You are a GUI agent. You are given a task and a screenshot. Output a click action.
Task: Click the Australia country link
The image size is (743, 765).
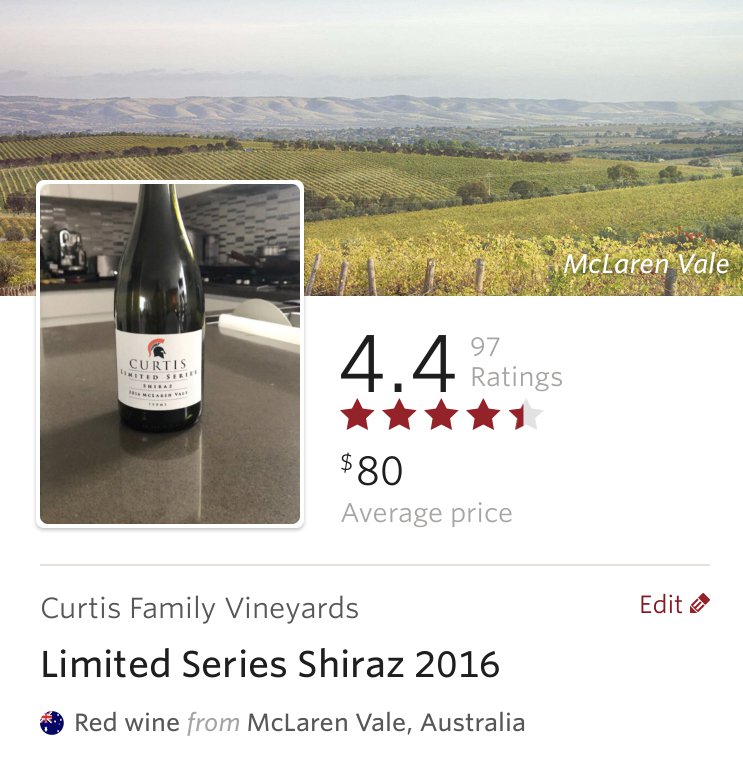(473, 723)
